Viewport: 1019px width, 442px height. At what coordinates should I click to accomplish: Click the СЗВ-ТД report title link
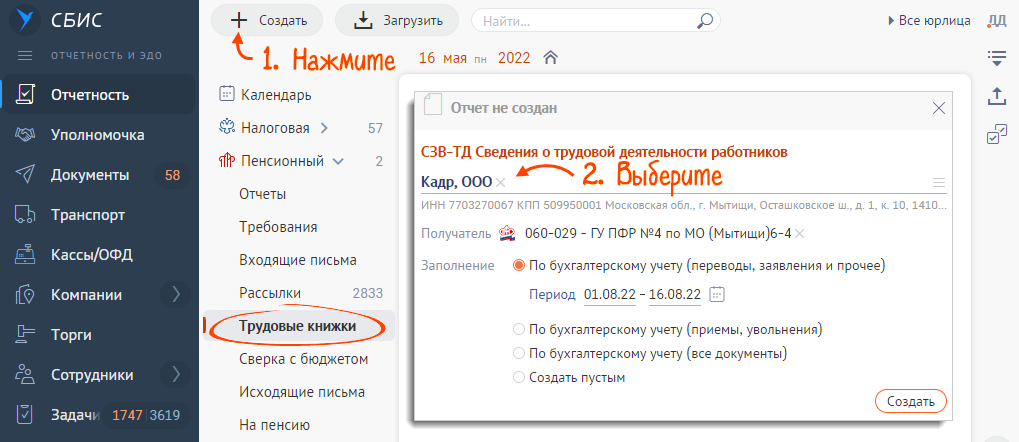[x=604, y=152]
